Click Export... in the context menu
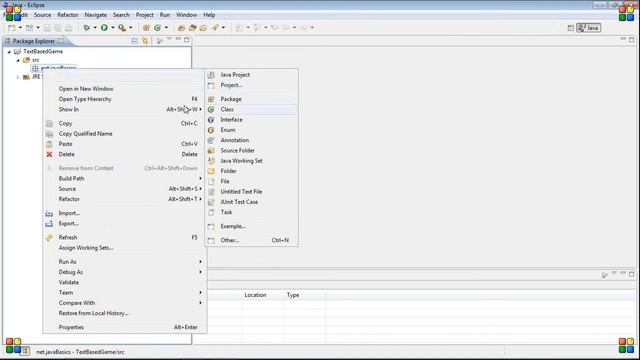This screenshot has width=640, height=360. click(x=124, y=224)
